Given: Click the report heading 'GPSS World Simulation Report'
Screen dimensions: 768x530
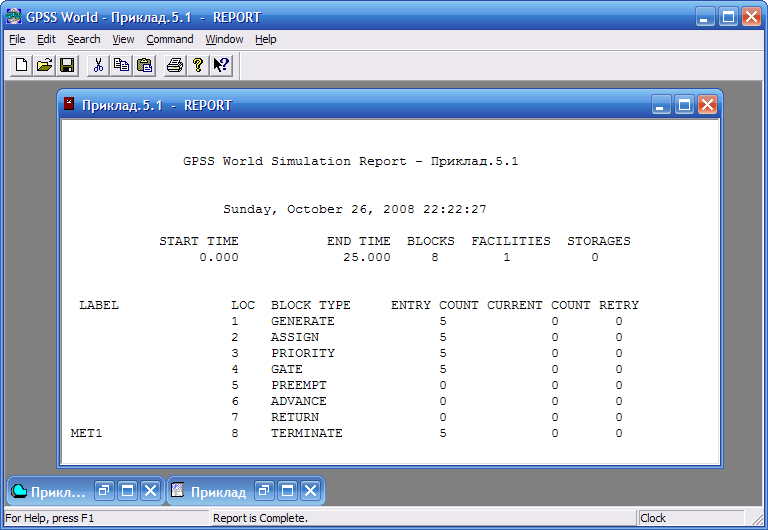Looking at the screenshot, I should (x=294, y=161).
